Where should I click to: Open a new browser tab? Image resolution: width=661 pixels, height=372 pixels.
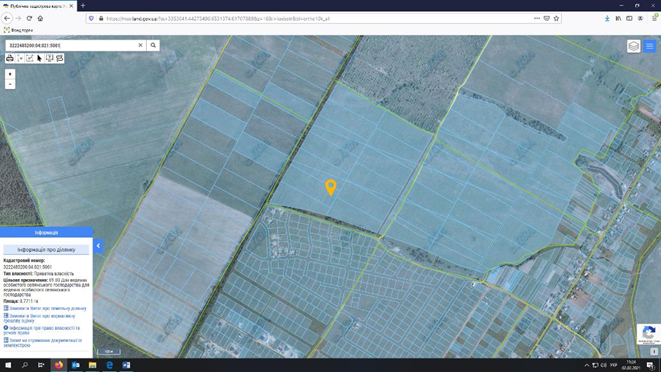click(x=83, y=5)
